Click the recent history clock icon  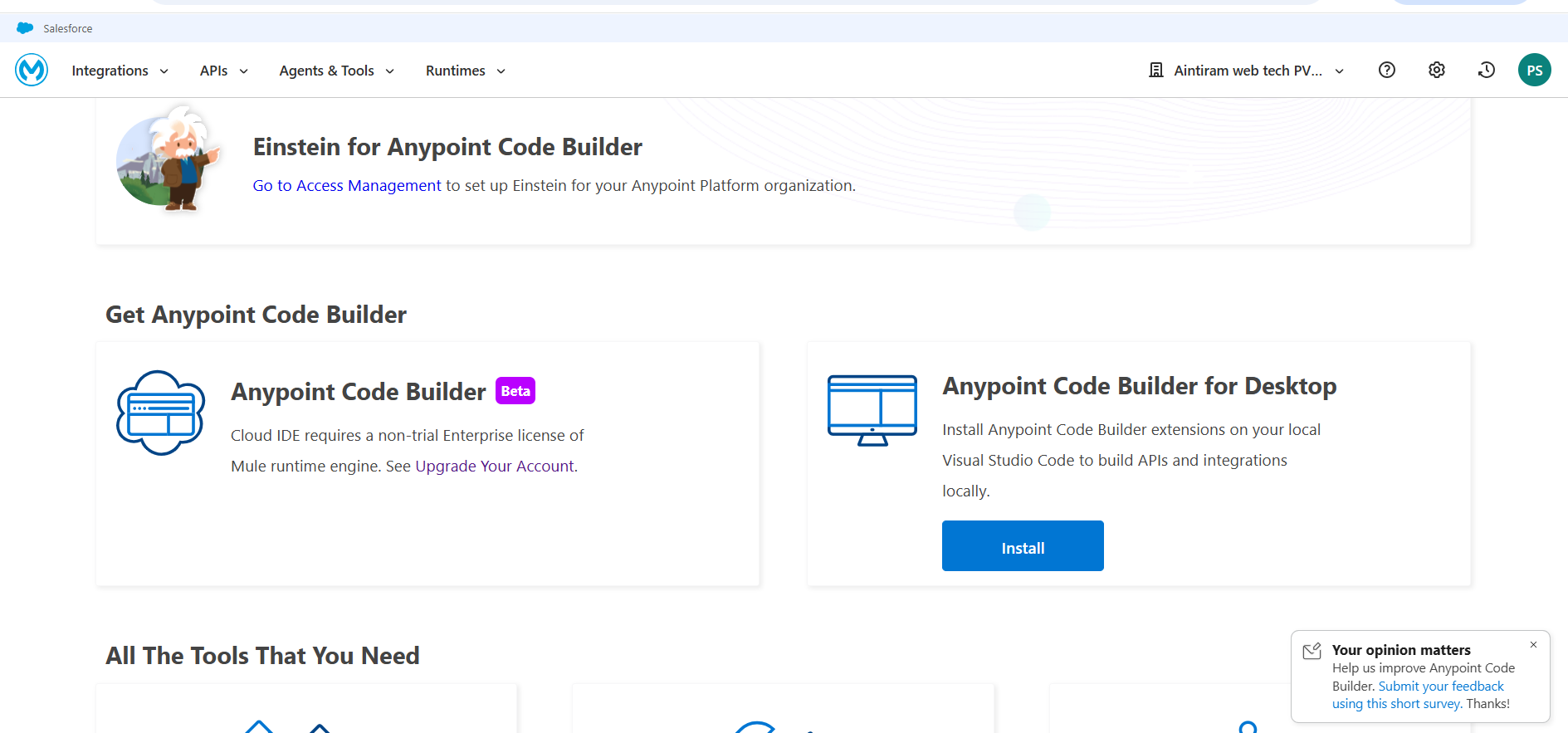(x=1486, y=71)
